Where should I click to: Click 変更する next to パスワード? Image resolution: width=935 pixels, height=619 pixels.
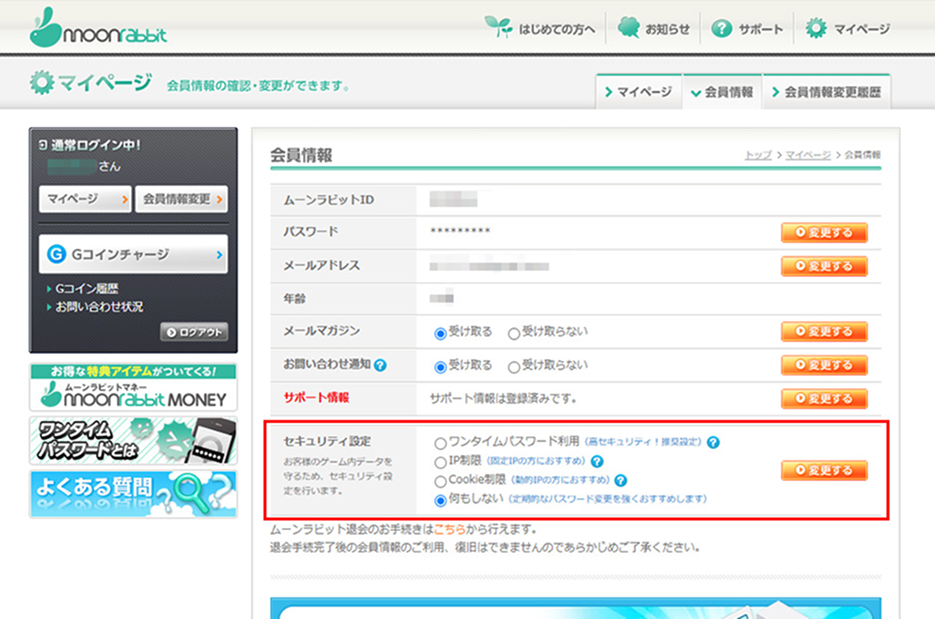[823, 232]
